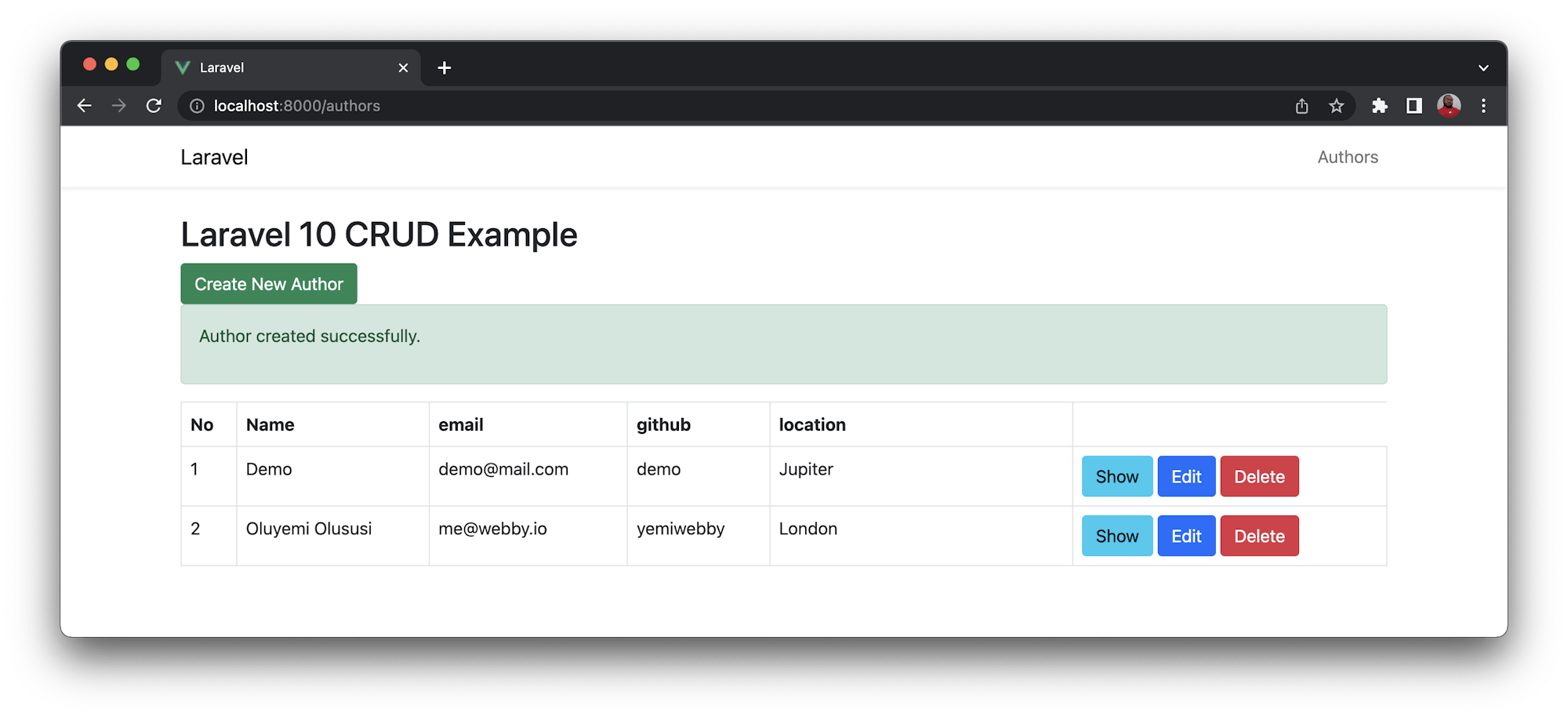This screenshot has height=717, width=1568.
Task: Open the extensions puzzle icon
Action: [x=1379, y=106]
